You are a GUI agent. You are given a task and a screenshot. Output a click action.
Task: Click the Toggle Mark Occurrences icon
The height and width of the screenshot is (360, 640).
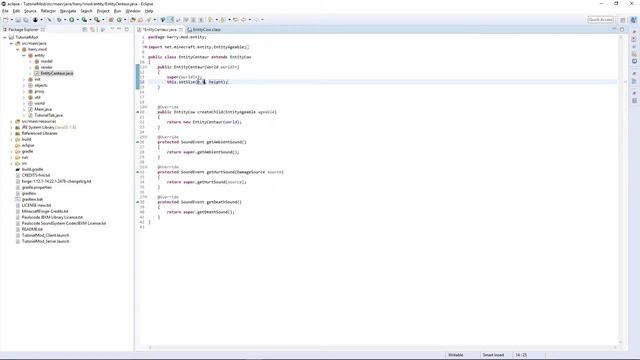pyautogui.click(x=171, y=20)
